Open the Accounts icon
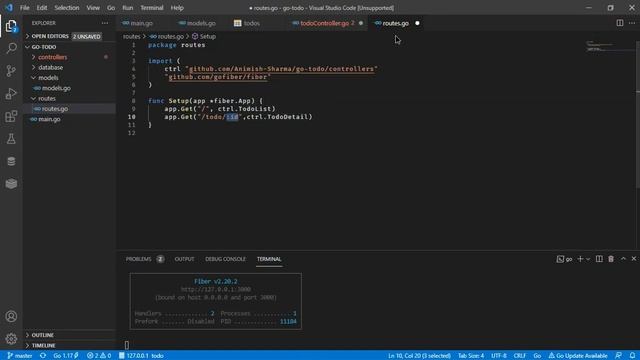The image size is (640, 360). [x=11, y=316]
